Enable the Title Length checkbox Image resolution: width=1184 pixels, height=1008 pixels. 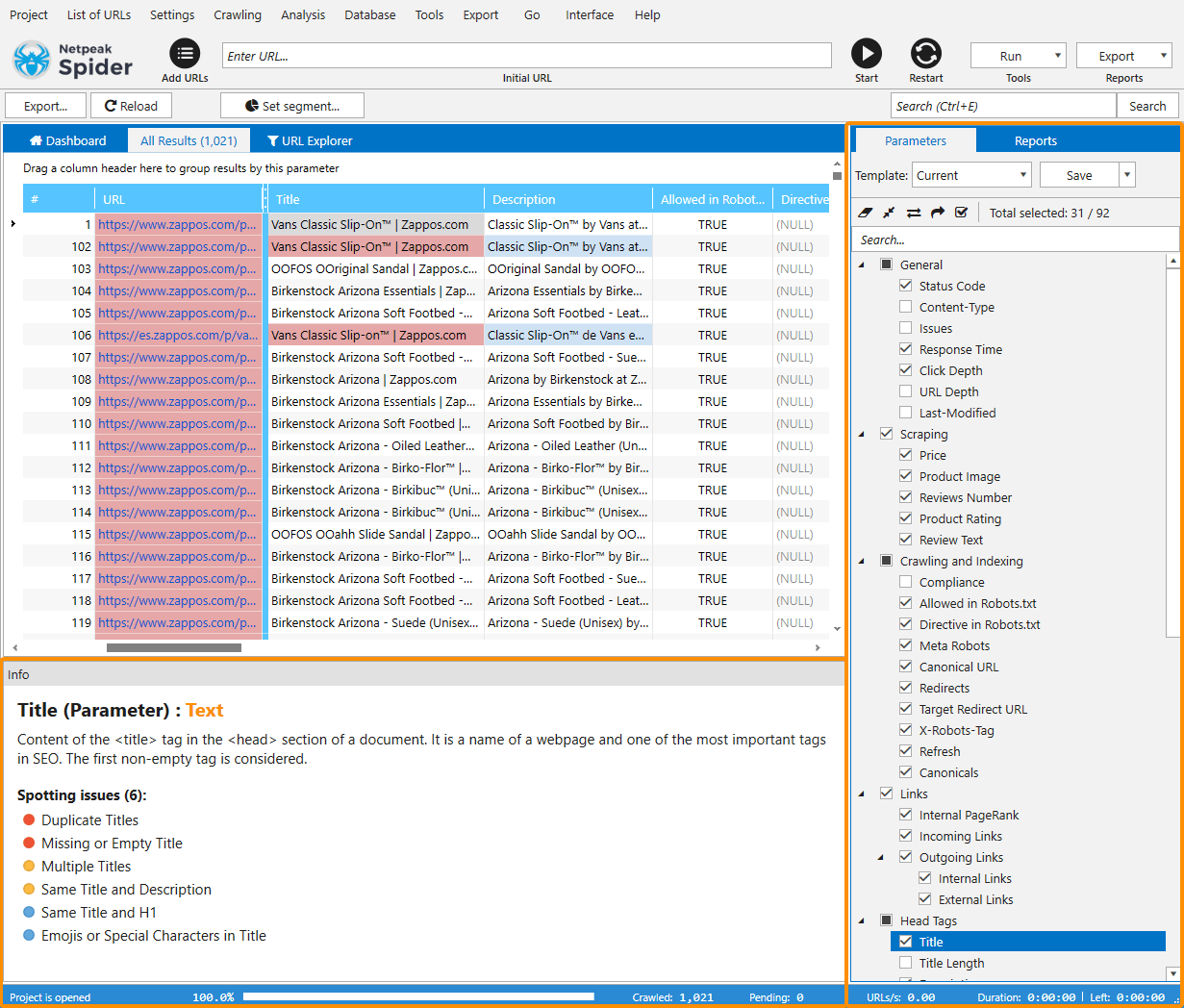click(x=905, y=963)
